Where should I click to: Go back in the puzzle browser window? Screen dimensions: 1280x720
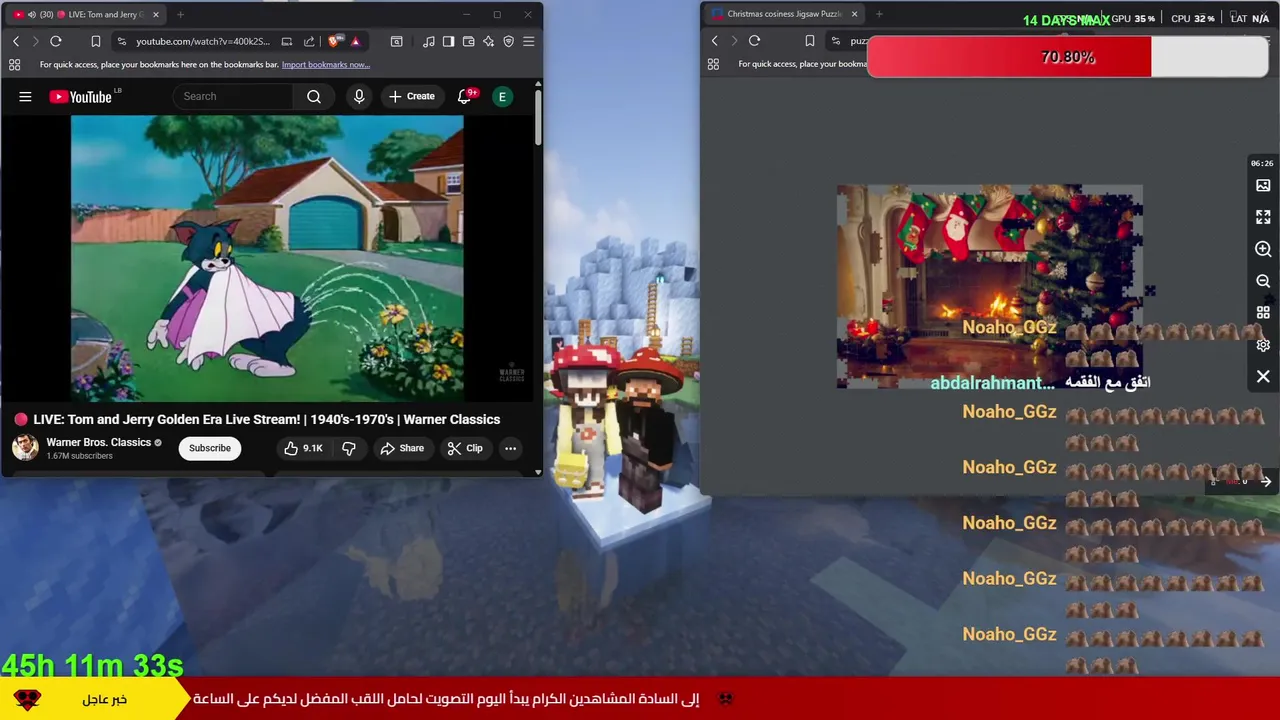[x=714, y=40]
